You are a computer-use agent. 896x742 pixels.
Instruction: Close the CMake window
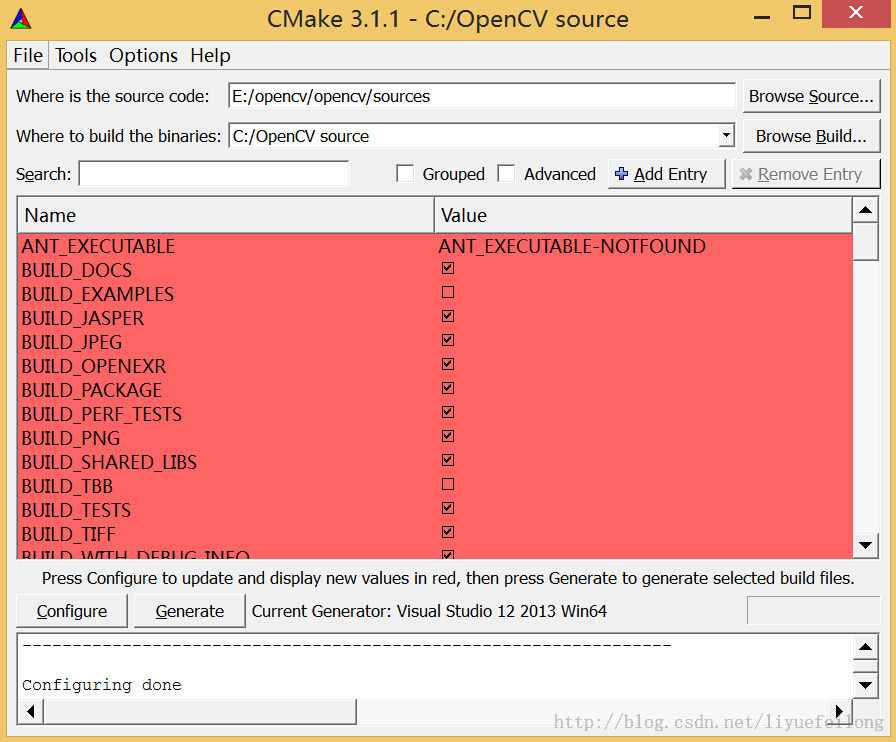coord(855,13)
